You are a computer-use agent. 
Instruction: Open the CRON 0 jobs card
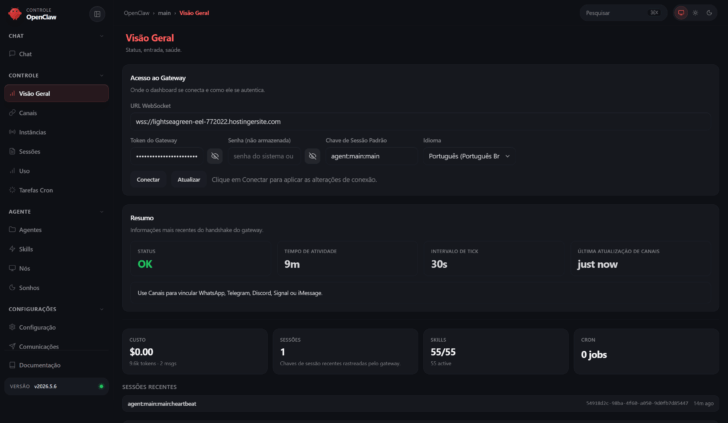(x=646, y=351)
